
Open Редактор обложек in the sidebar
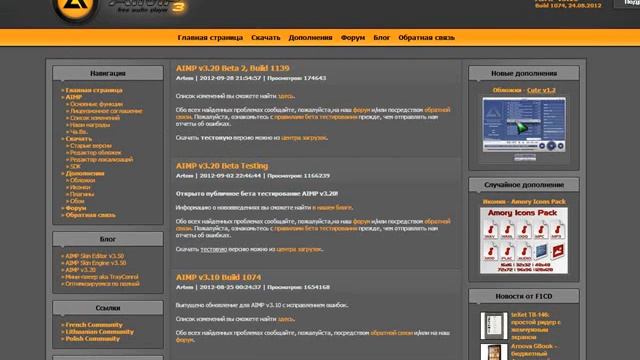(x=96, y=153)
